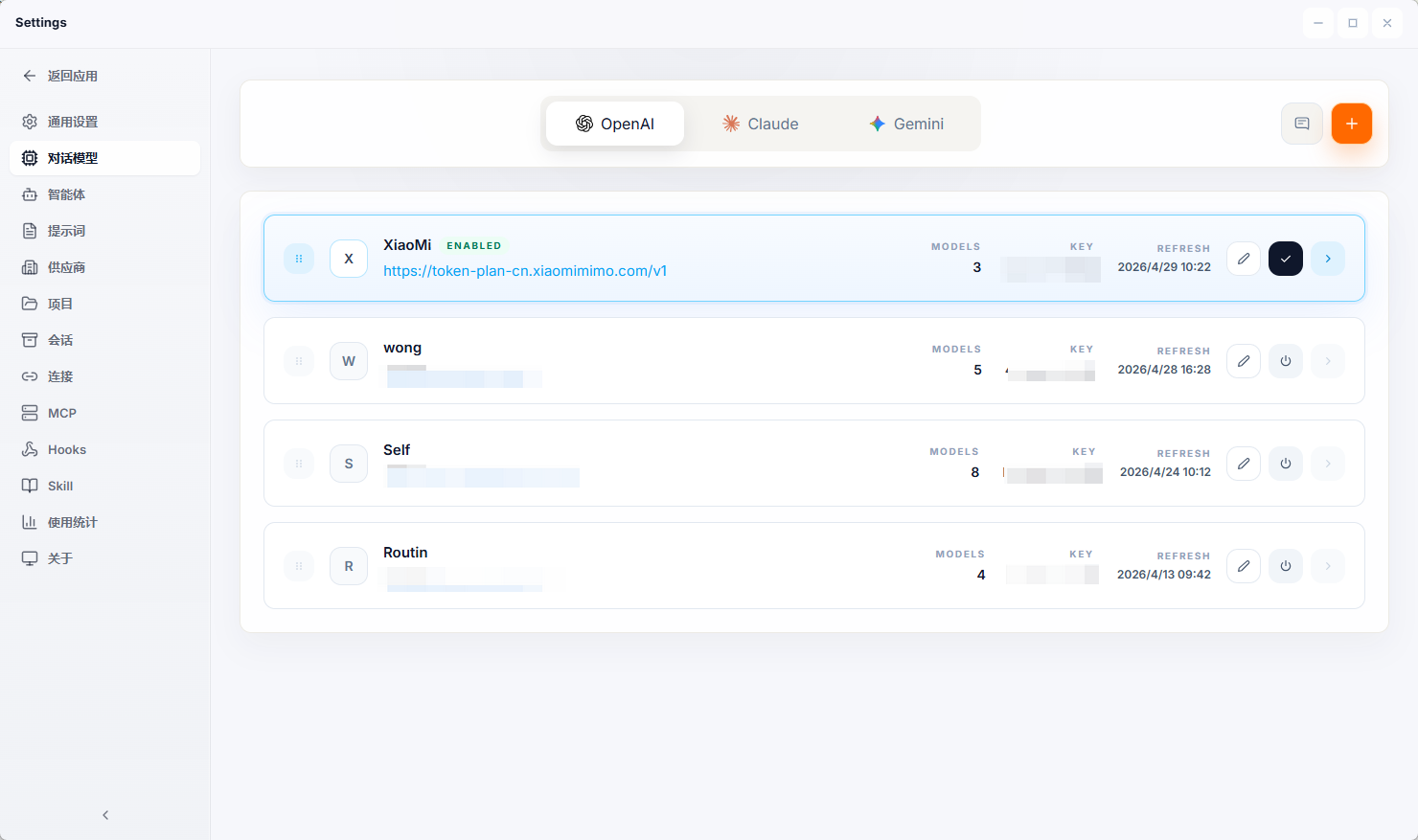Open the 项目 projects section

click(104, 304)
